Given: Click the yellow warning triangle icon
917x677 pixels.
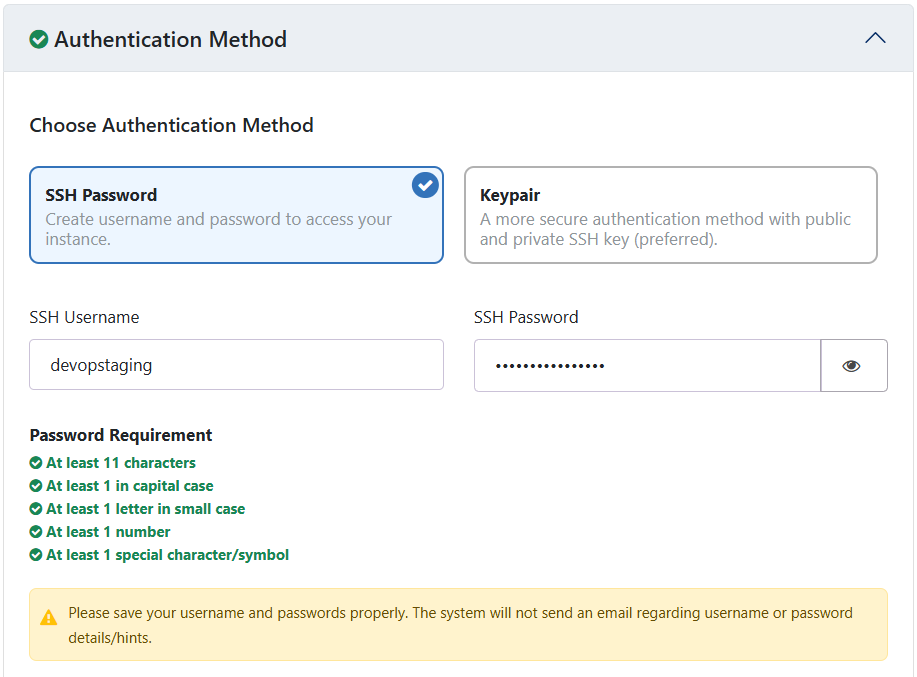Looking at the screenshot, I should point(49,618).
